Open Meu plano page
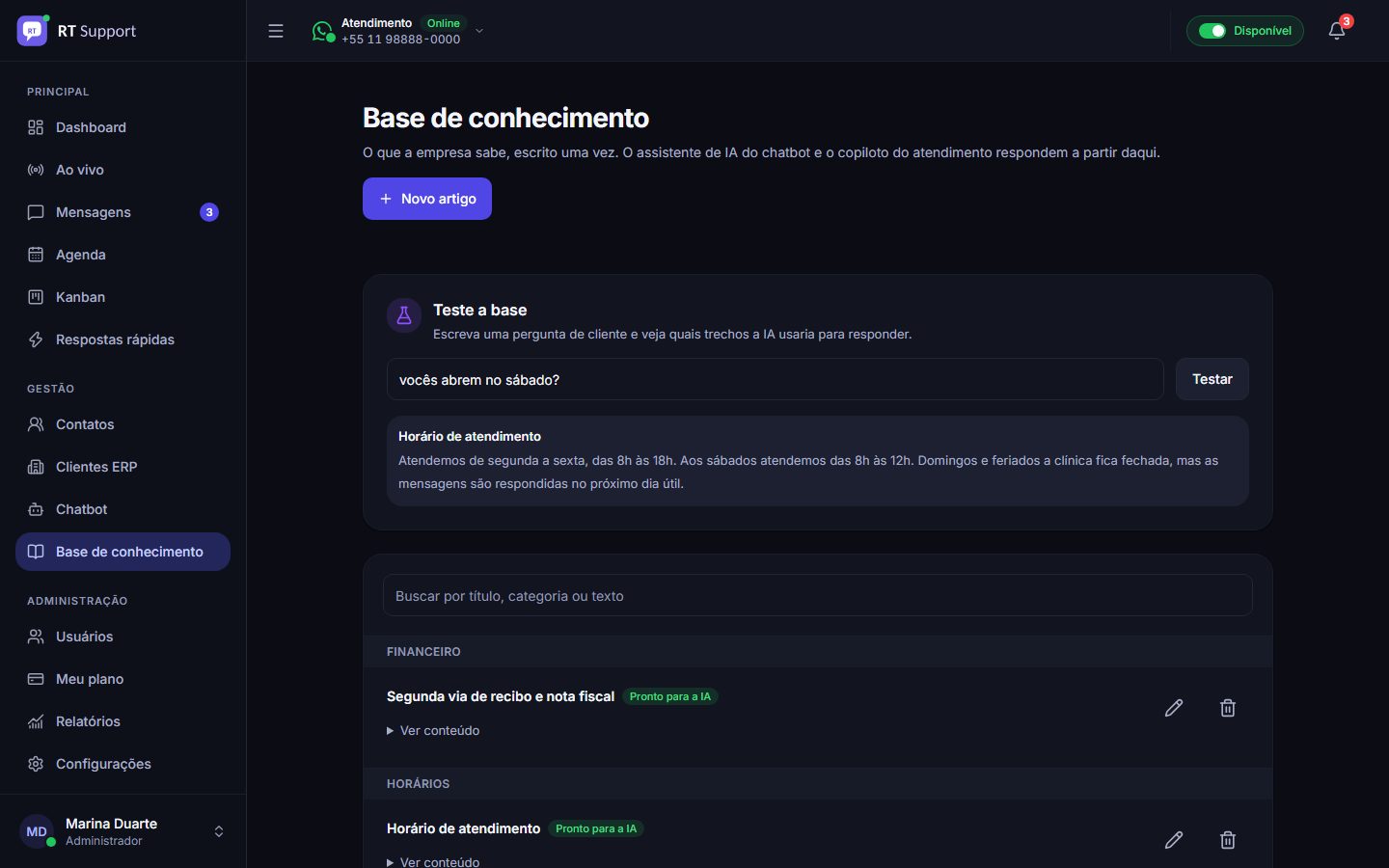This screenshot has width=1389, height=868. click(123, 679)
